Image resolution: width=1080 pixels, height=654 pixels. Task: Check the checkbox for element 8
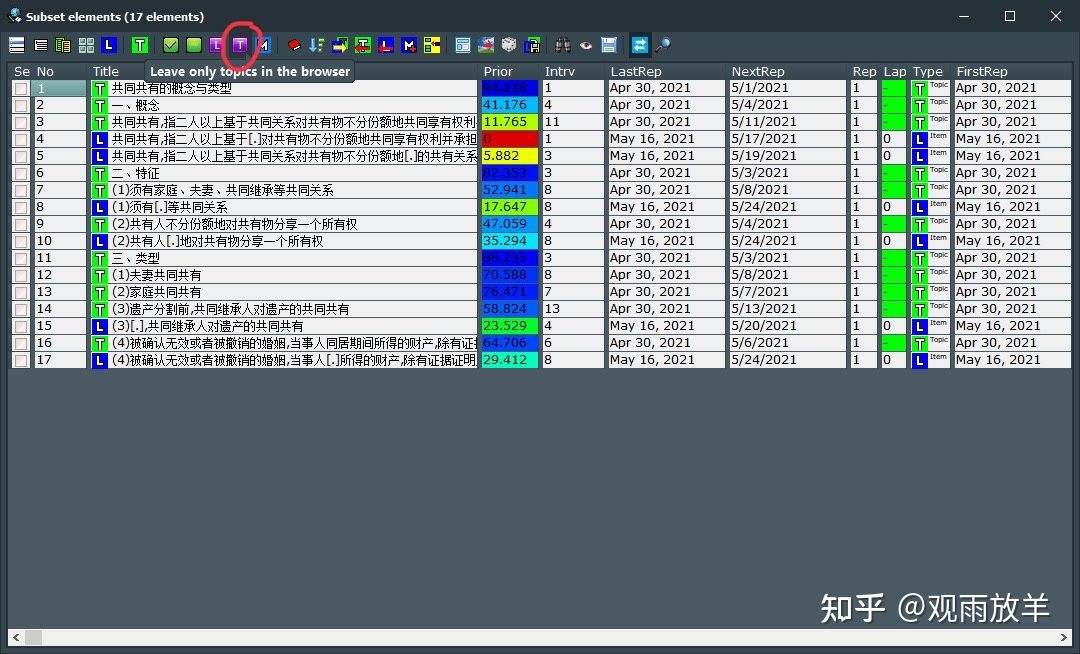tap(21, 207)
